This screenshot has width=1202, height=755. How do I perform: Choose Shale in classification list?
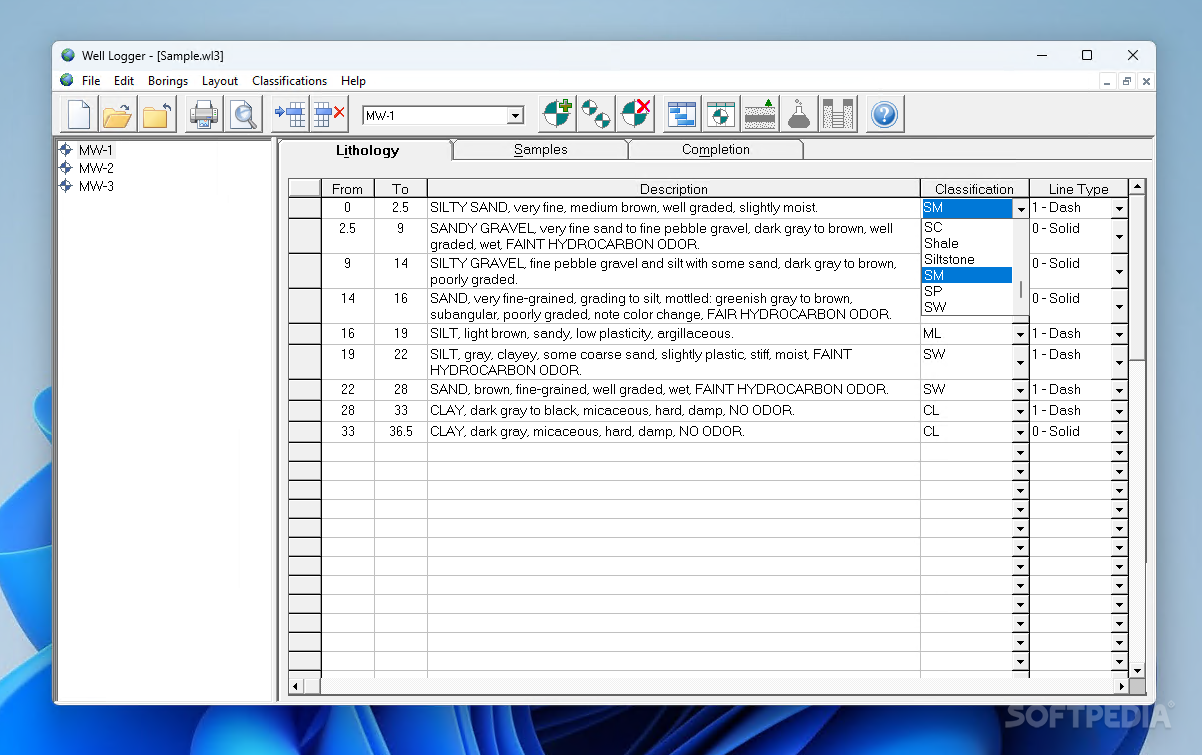pos(966,243)
